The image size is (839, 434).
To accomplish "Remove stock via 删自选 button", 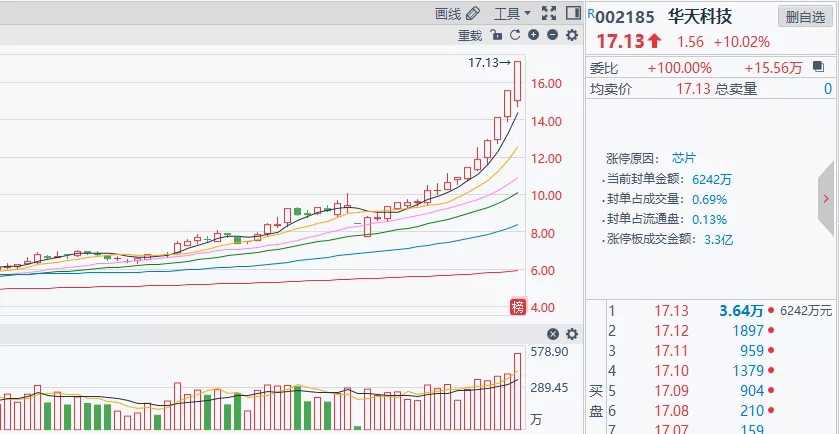I will click(805, 17).
